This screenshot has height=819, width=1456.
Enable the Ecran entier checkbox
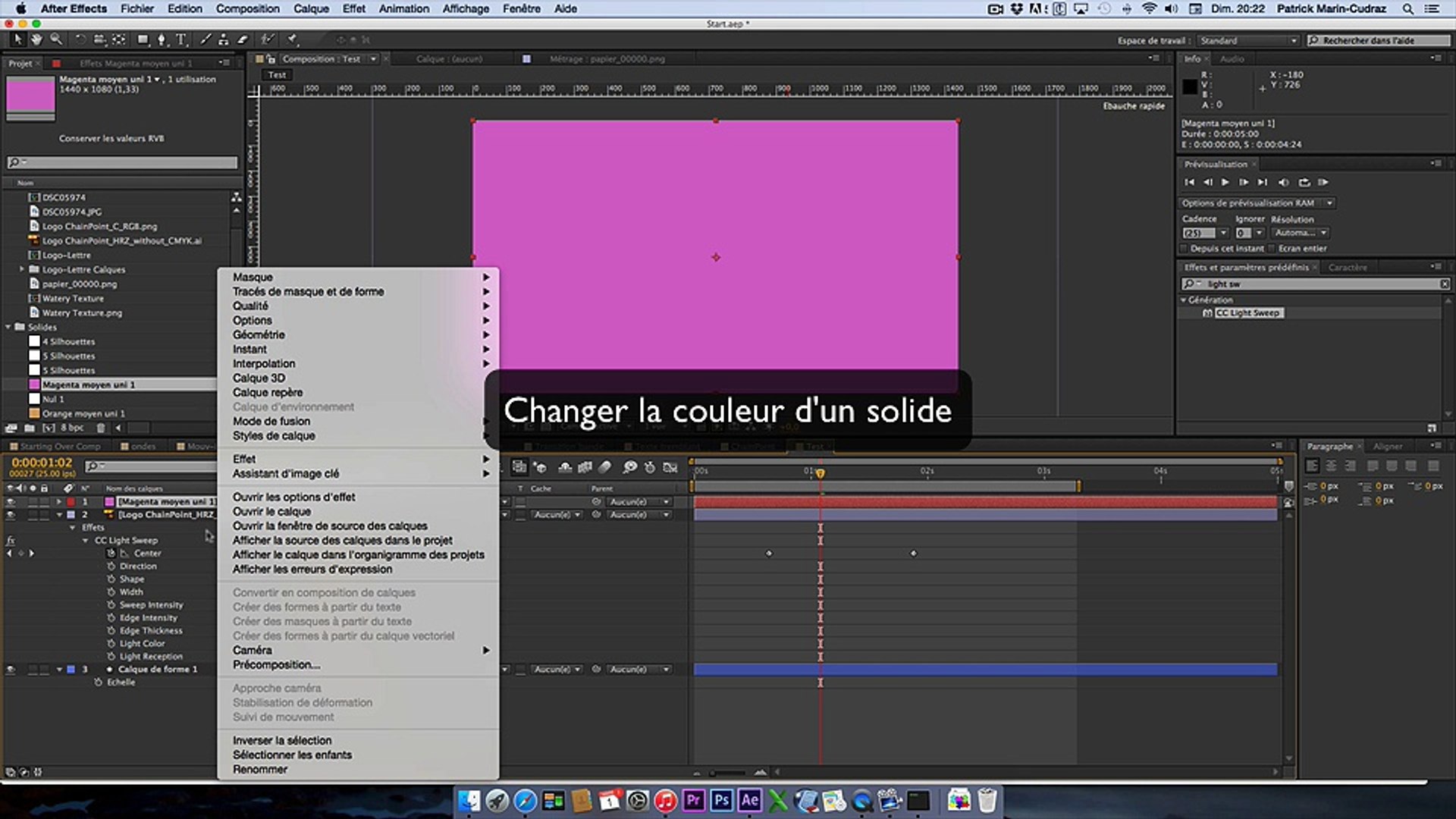(x=1272, y=249)
